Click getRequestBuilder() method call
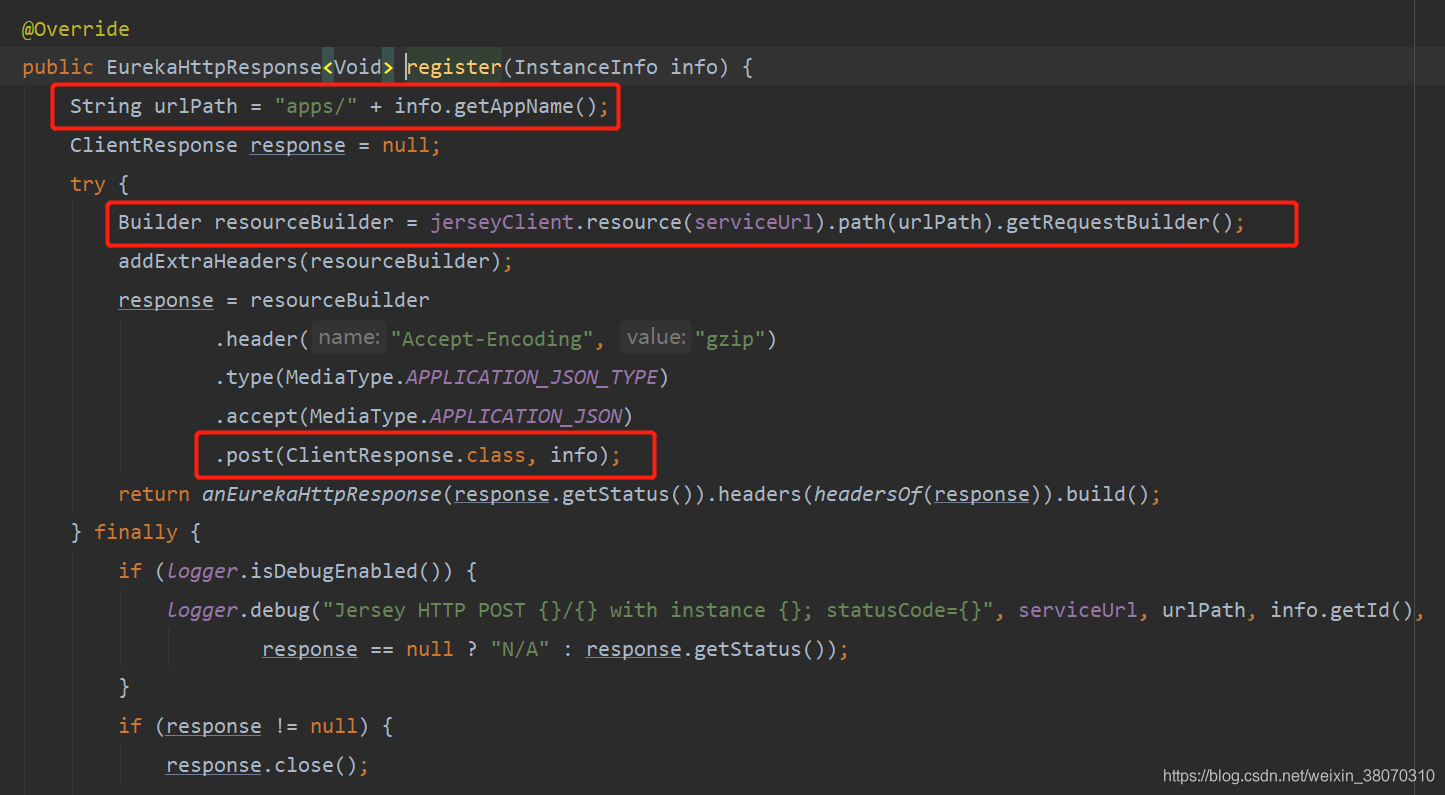The height and width of the screenshot is (795, 1445). click(x=1119, y=222)
